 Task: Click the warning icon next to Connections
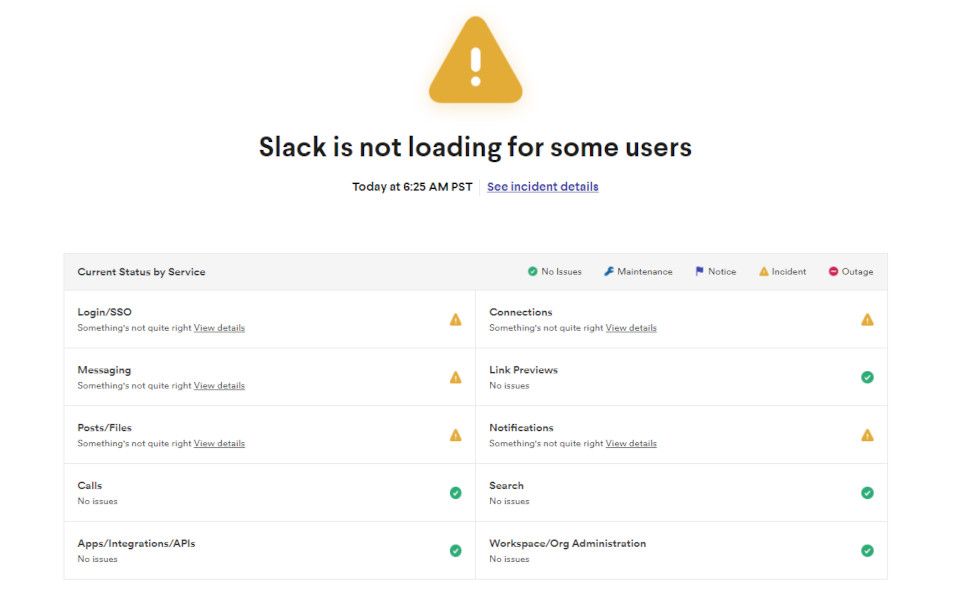coord(867,319)
